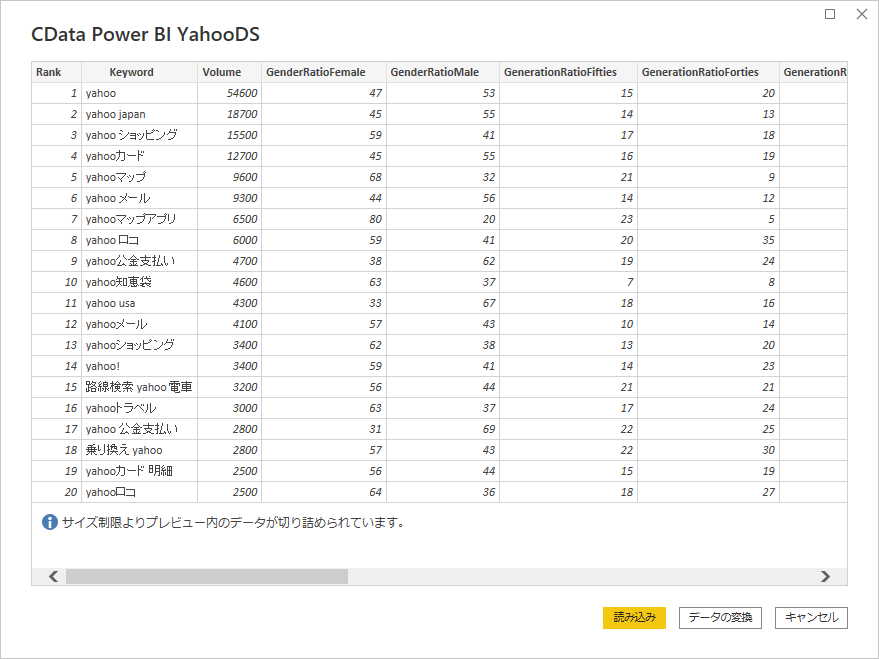Click the 'yahoo usa' keyword cell
Image resolution: width=879 pixels, height=659 pixels.
tap(140, 303)
